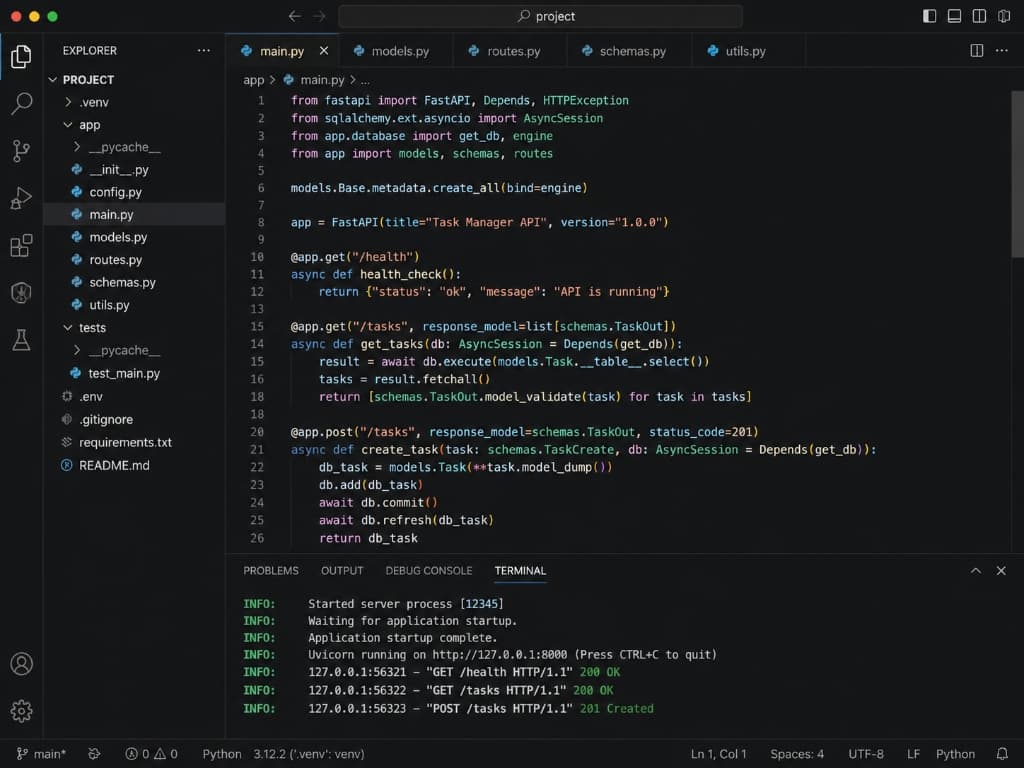Collapse the tests folder
Screen dimensions: 1024x768
pos(68,327)
